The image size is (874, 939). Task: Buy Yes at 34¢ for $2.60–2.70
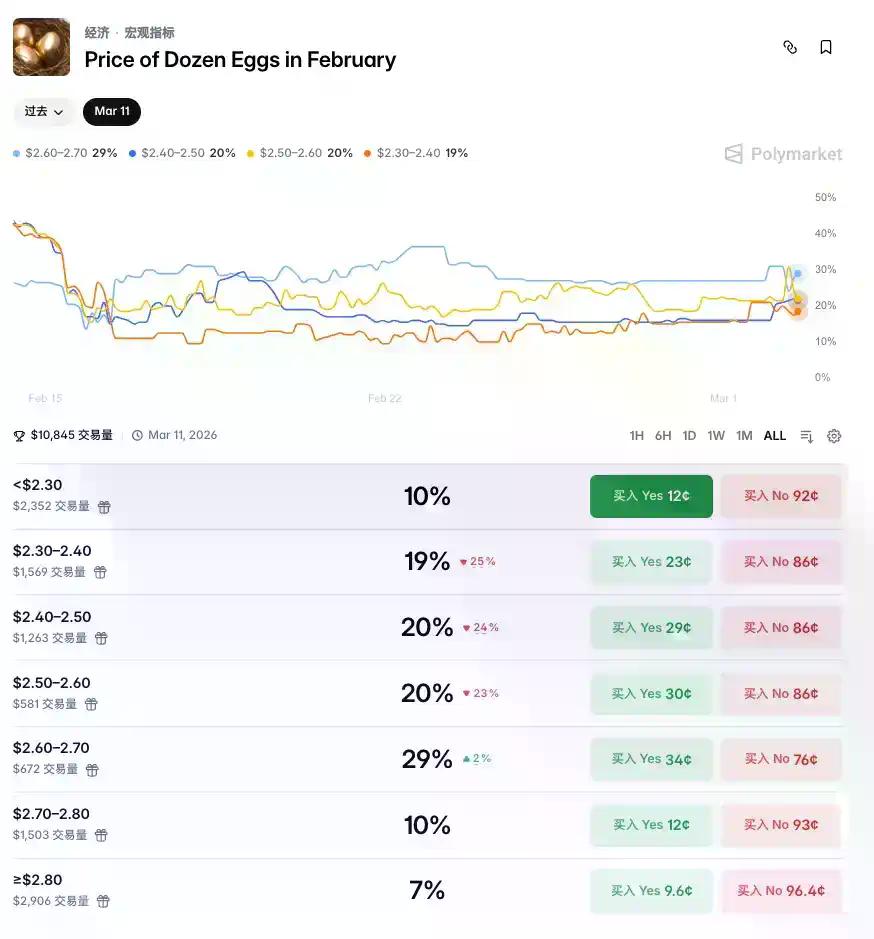(651, 759)
